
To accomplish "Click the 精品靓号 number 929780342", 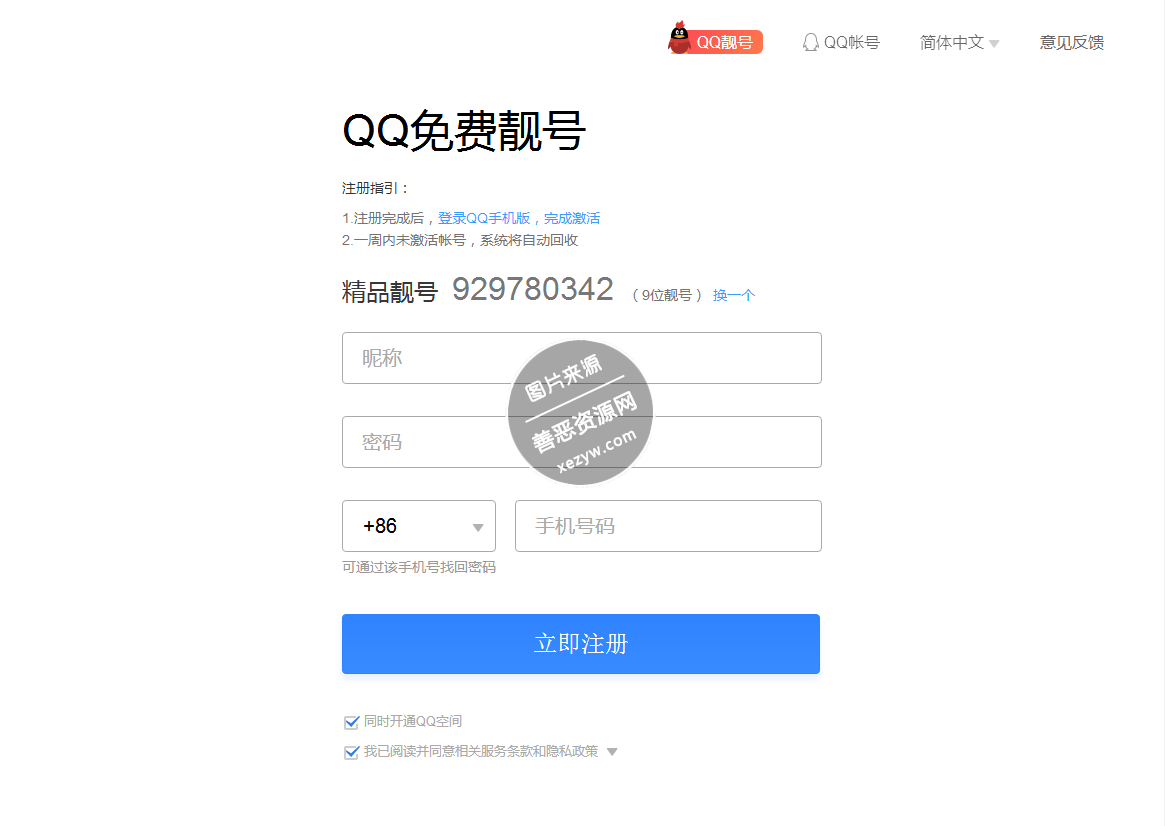I will [533, 290].
